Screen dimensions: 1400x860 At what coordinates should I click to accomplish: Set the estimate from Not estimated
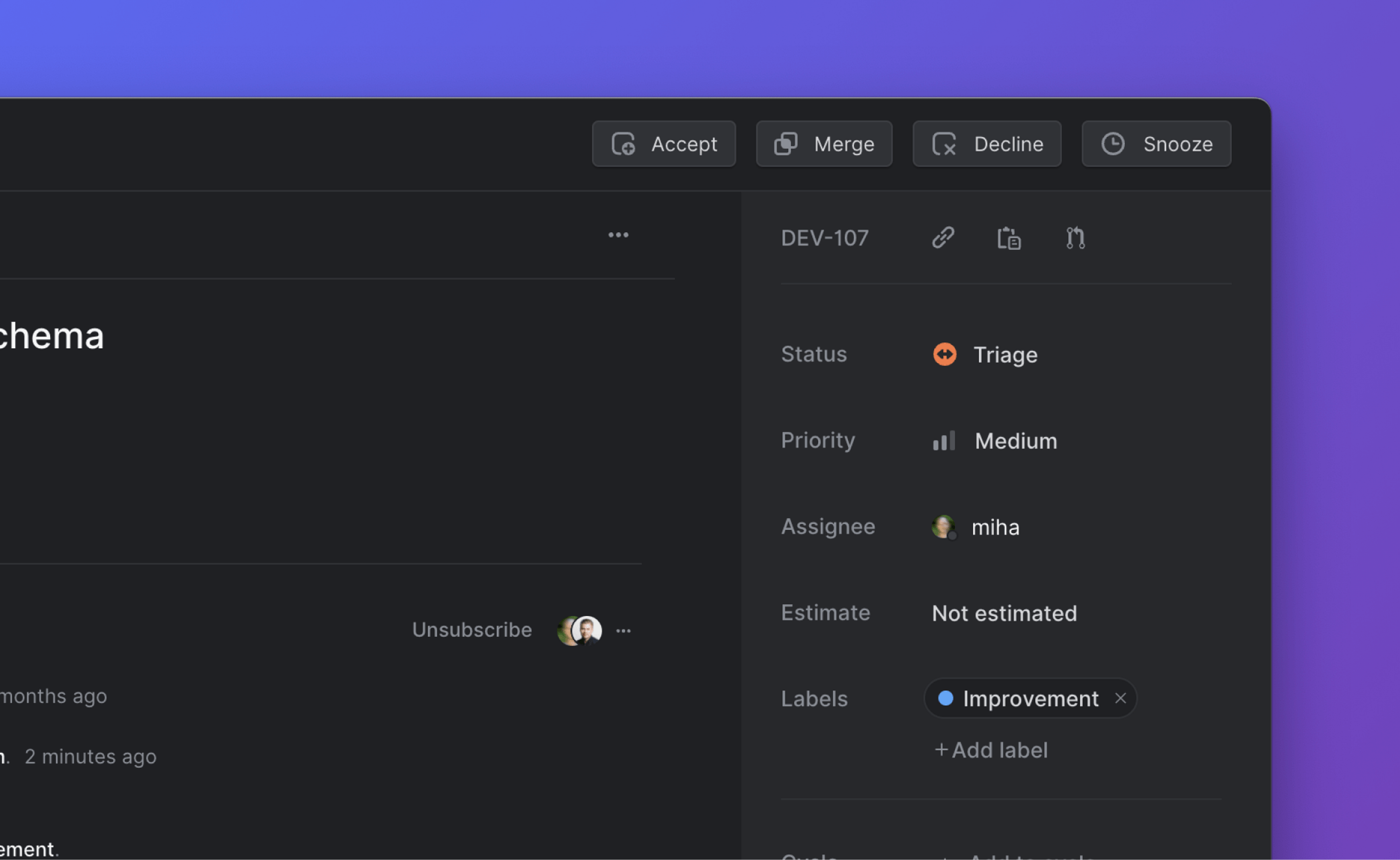pyautogui.click(x=1004, y=613)
